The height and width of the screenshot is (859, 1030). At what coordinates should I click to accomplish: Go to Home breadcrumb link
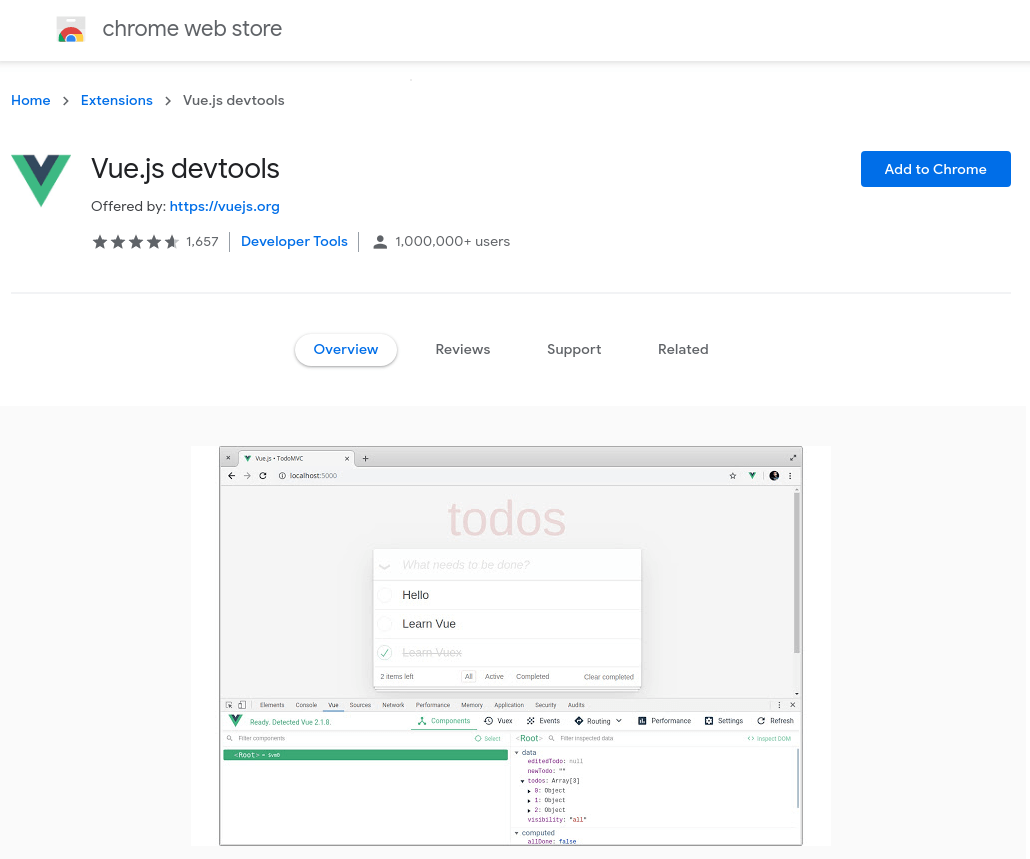point(31,100)
